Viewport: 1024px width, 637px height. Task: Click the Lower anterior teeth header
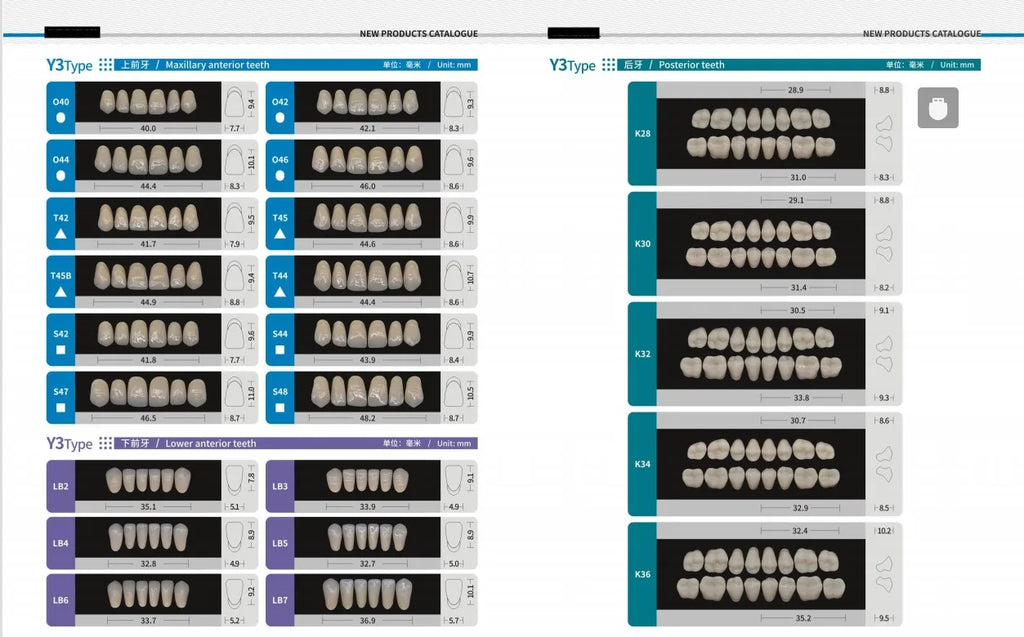pos(296,443)
